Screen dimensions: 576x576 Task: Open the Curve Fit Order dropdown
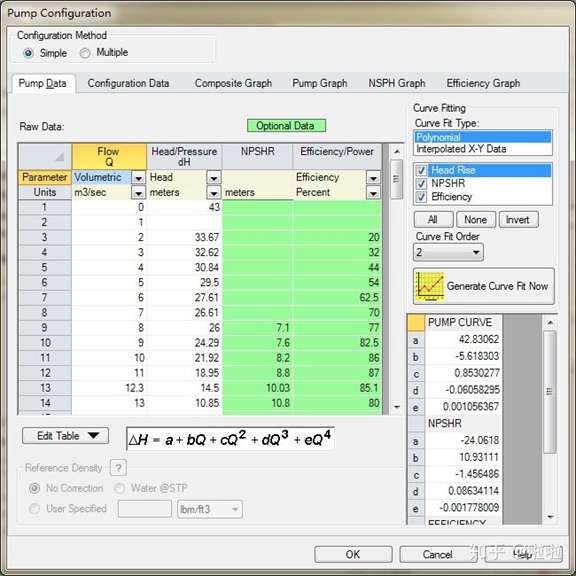point(448,252)
